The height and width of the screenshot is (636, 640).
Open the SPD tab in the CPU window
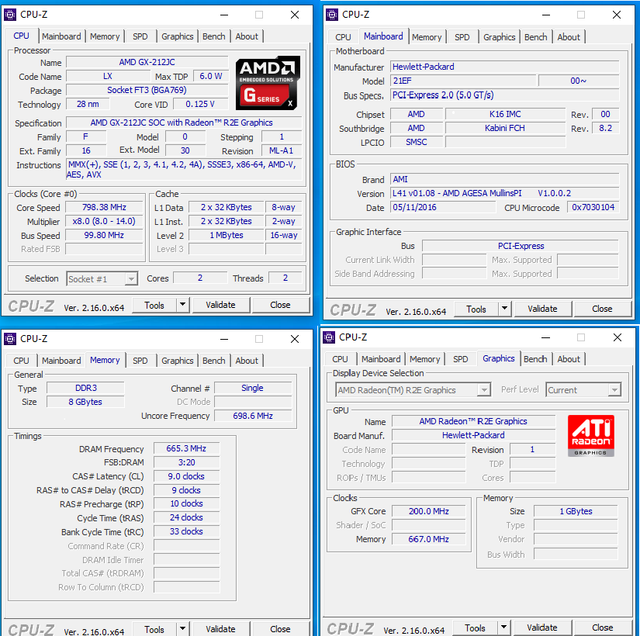point(140,36)
